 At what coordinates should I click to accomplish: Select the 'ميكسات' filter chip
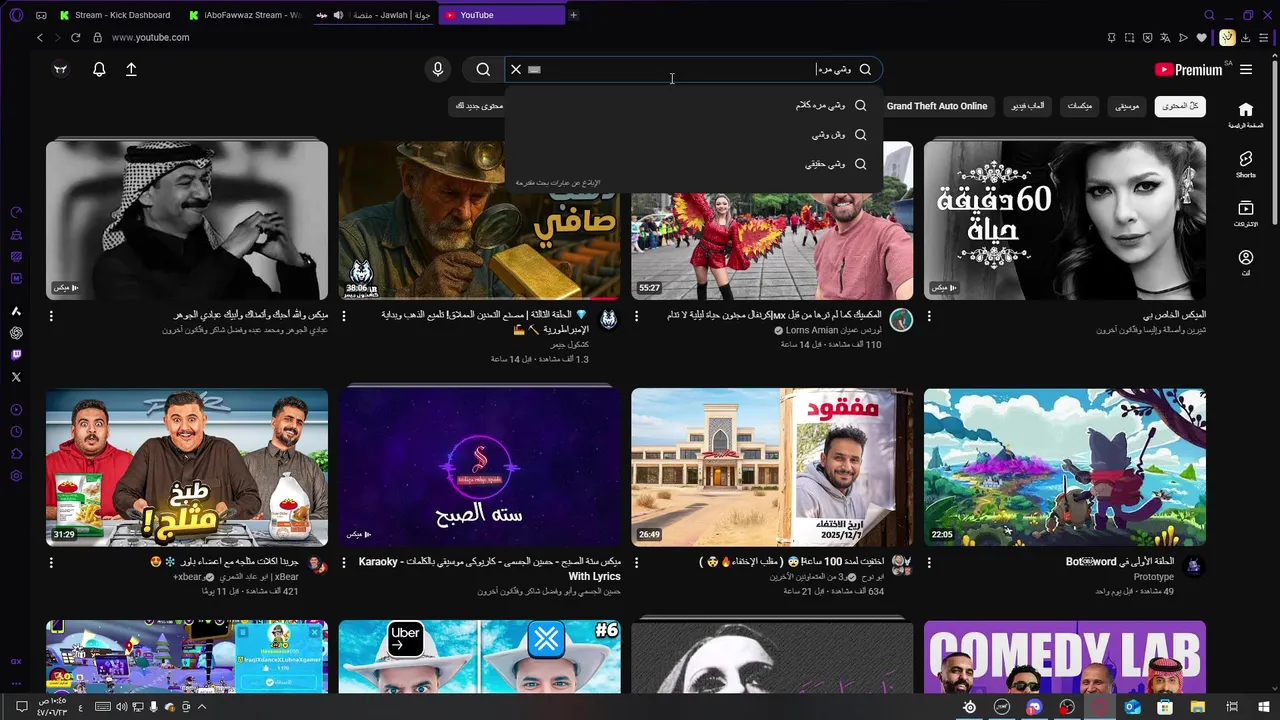click(1080, 106)
